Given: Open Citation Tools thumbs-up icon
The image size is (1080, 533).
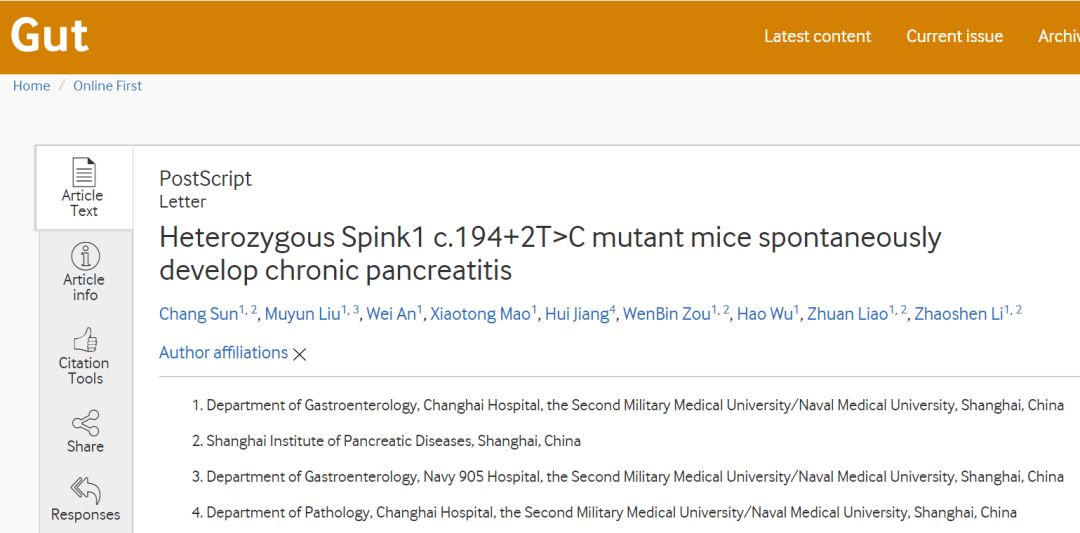Looking at the screenshot, I should coord(85,339).
